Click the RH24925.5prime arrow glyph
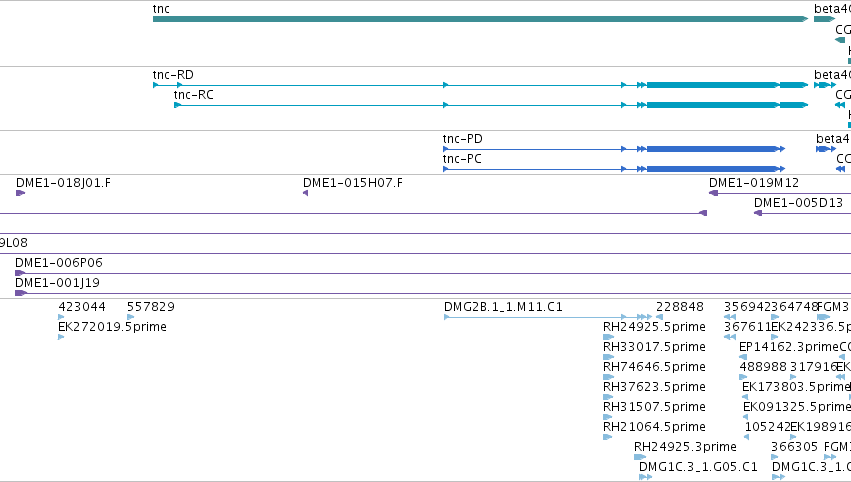 point(608,337)
